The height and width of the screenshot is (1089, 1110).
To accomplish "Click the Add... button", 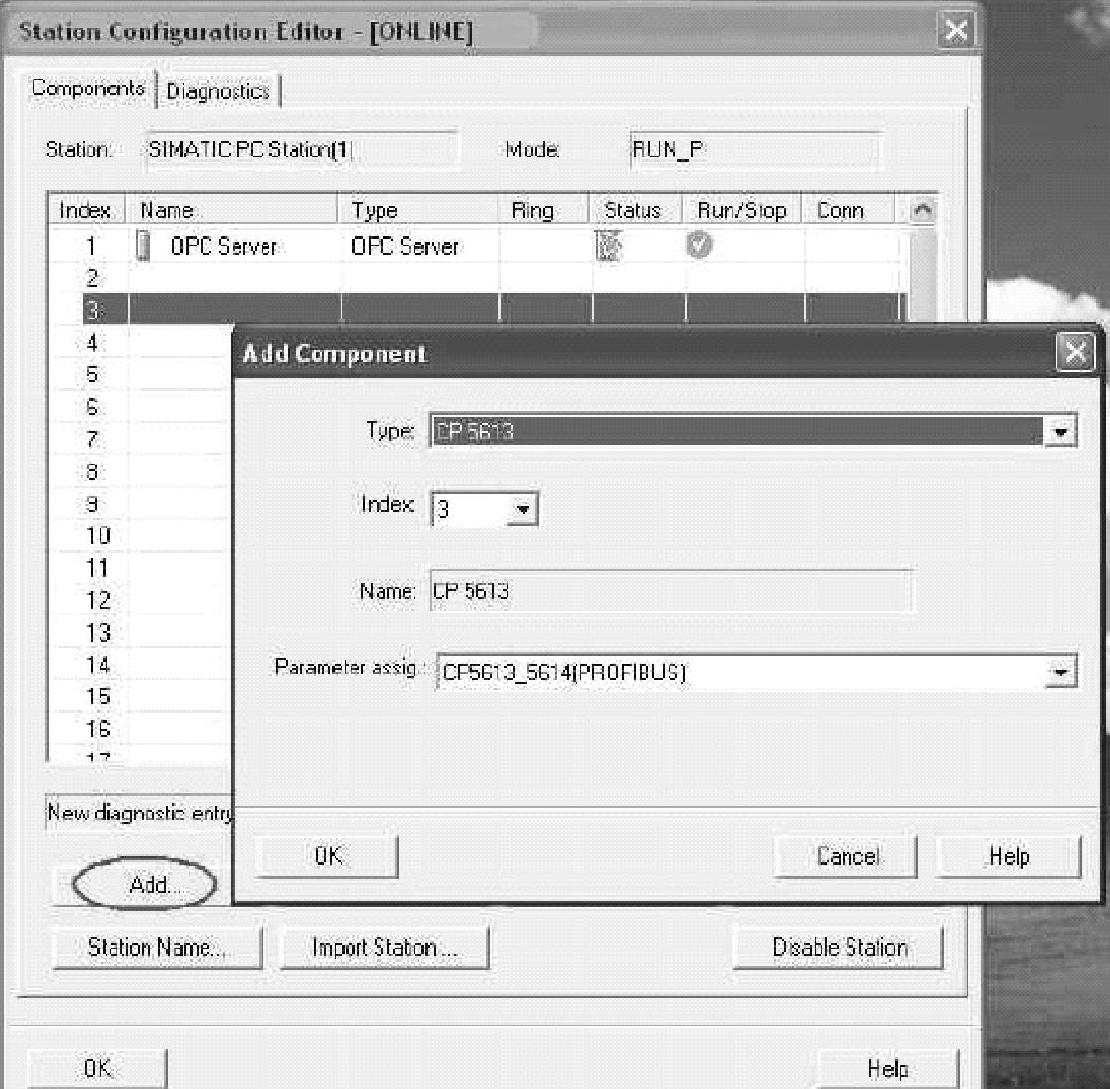I will 145,884.
